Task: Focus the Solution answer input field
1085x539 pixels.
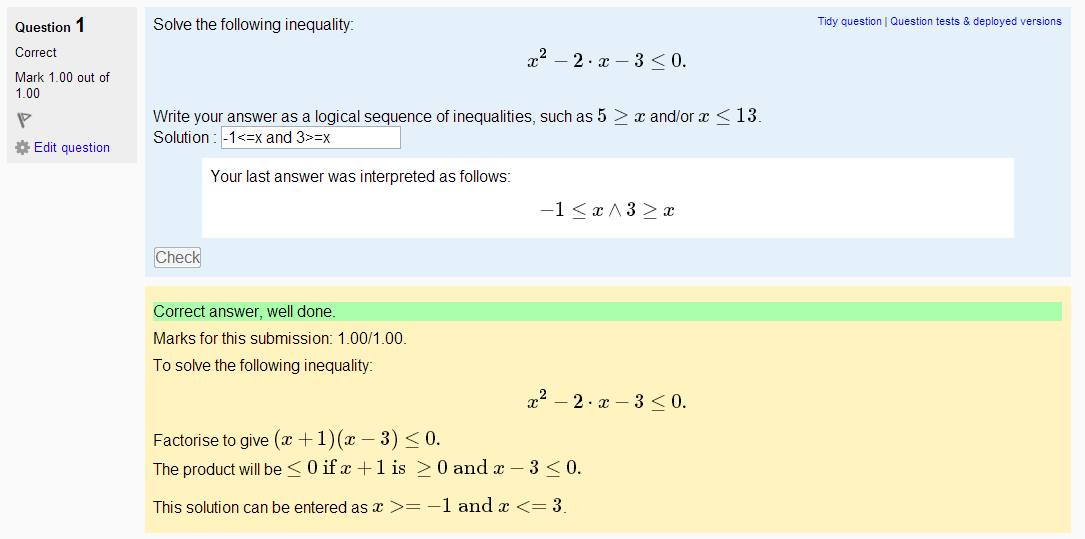Action: tap(311, 138)
